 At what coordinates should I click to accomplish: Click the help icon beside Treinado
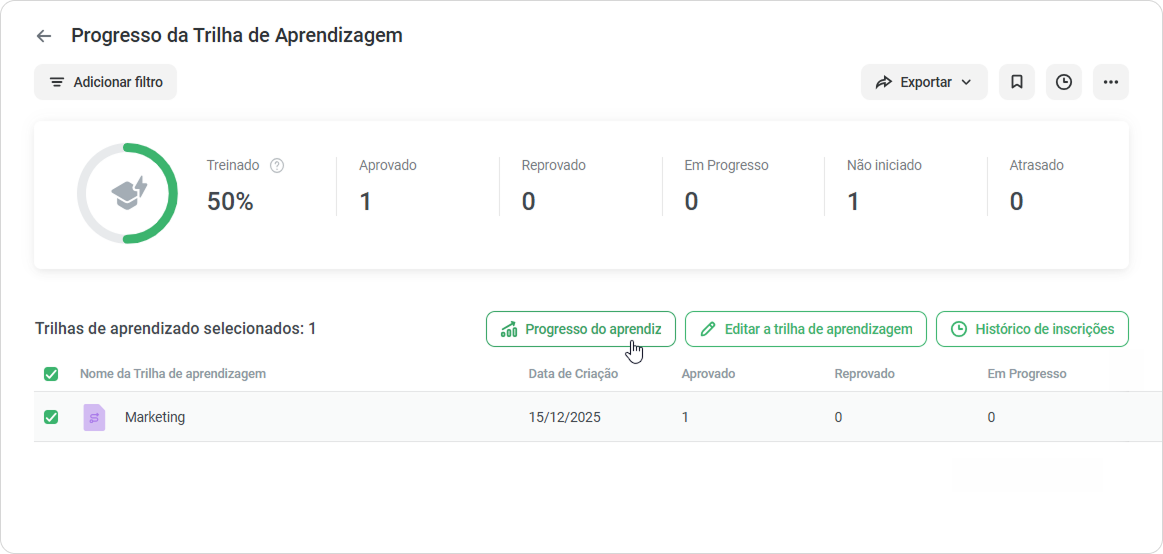[277, 165]
